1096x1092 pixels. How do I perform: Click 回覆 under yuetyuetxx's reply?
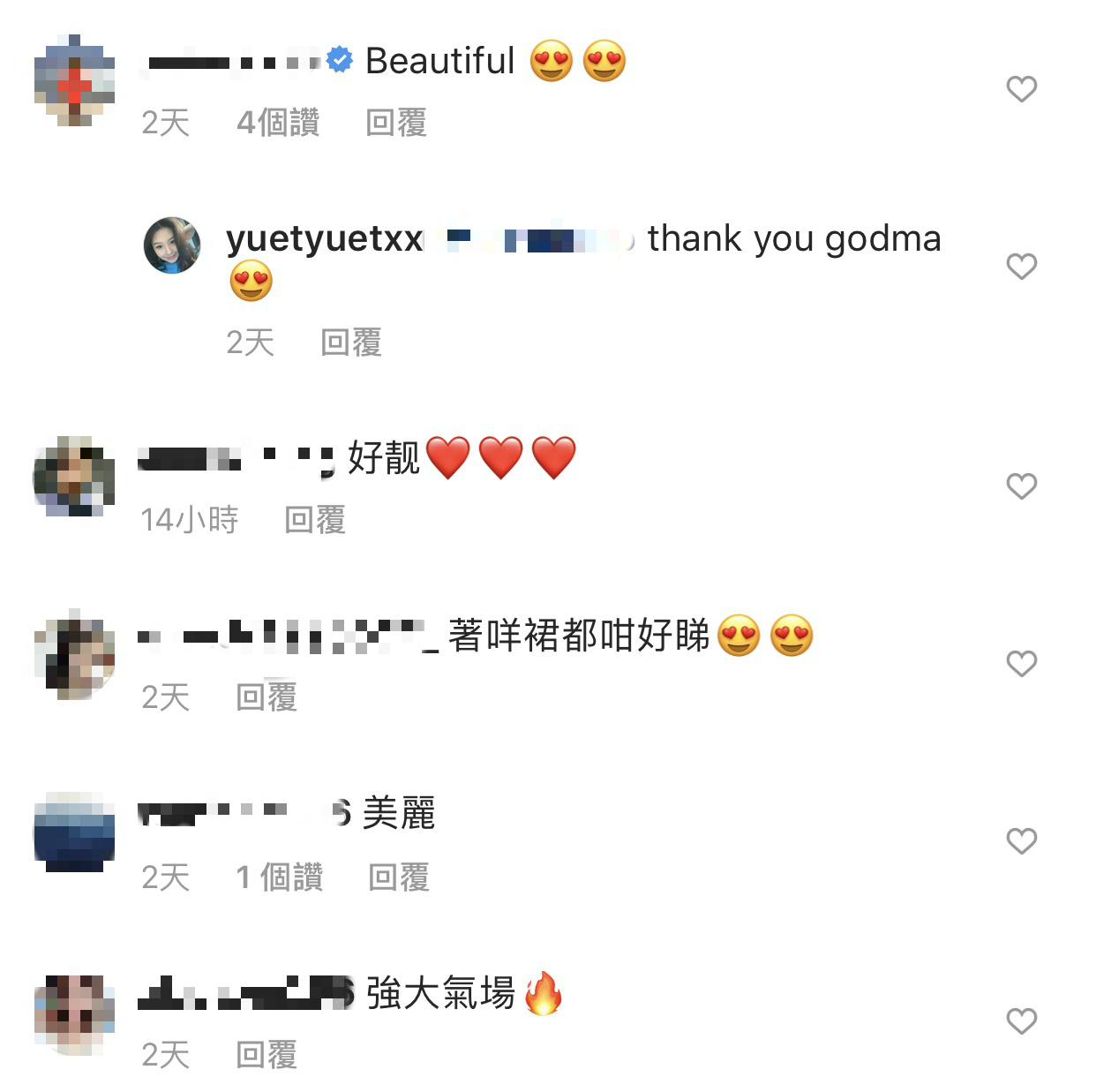(x=351, y=343)
